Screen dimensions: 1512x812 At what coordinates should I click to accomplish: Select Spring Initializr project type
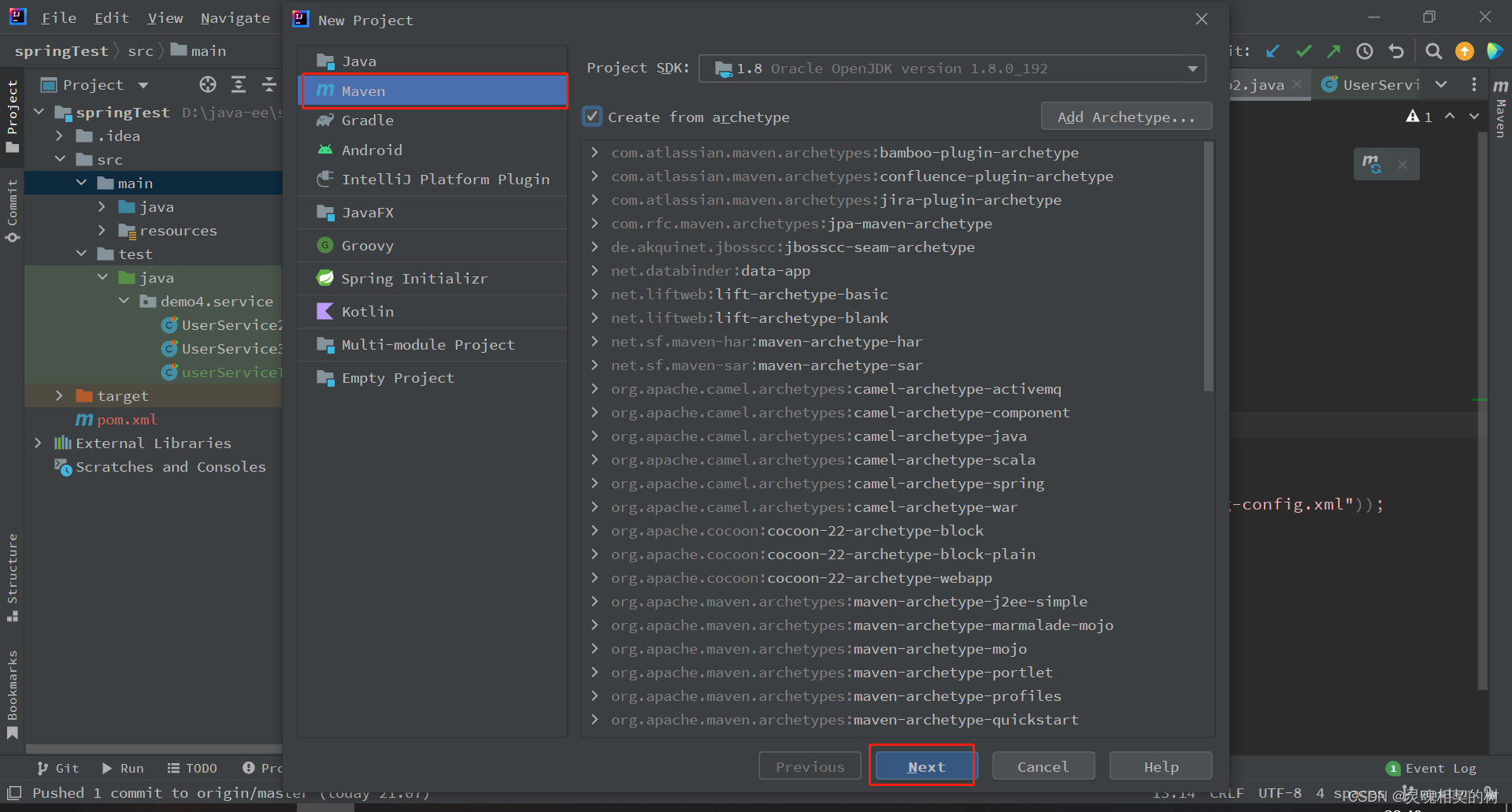[432, 278]
